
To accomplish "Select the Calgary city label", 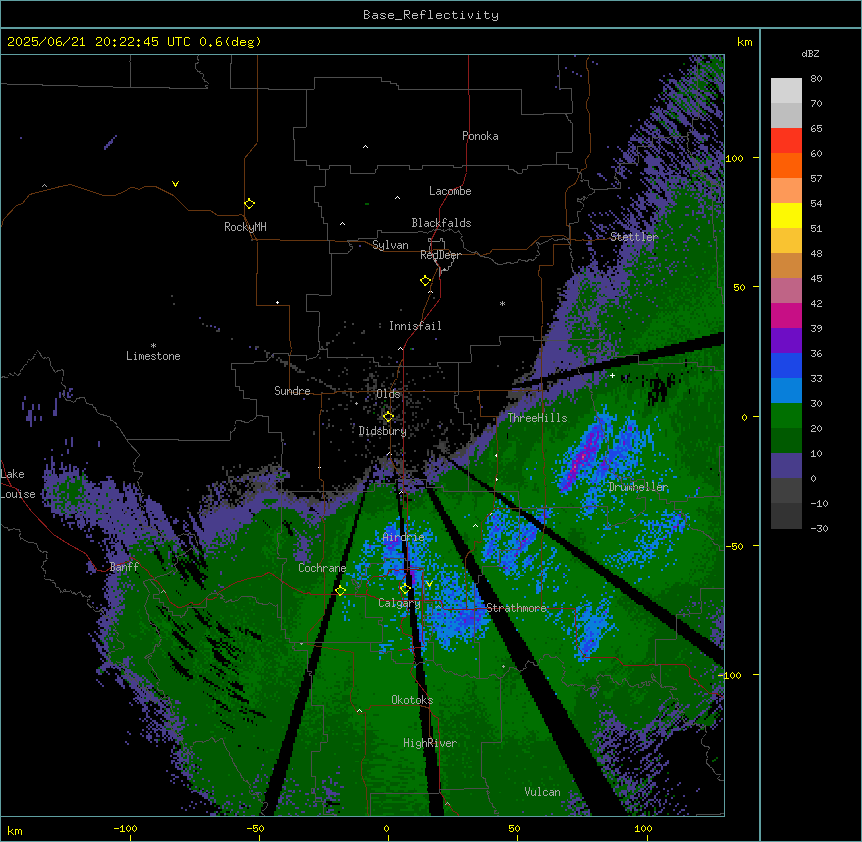I will point(399,603).
